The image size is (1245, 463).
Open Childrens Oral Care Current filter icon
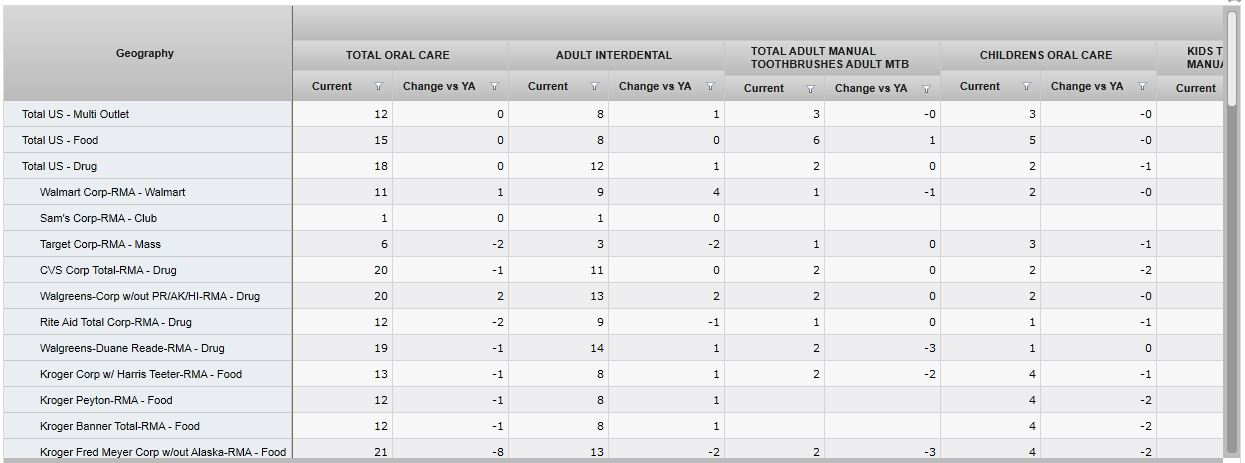(x=1026, y=87)
